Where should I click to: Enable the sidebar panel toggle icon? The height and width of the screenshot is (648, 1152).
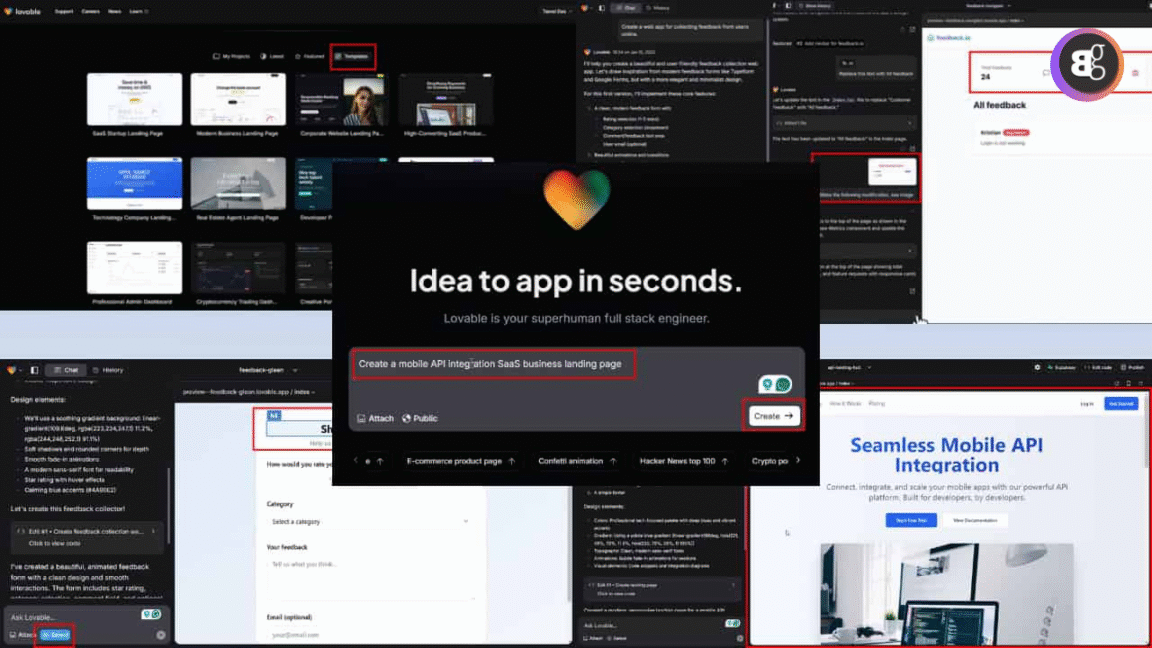(32, 369)
